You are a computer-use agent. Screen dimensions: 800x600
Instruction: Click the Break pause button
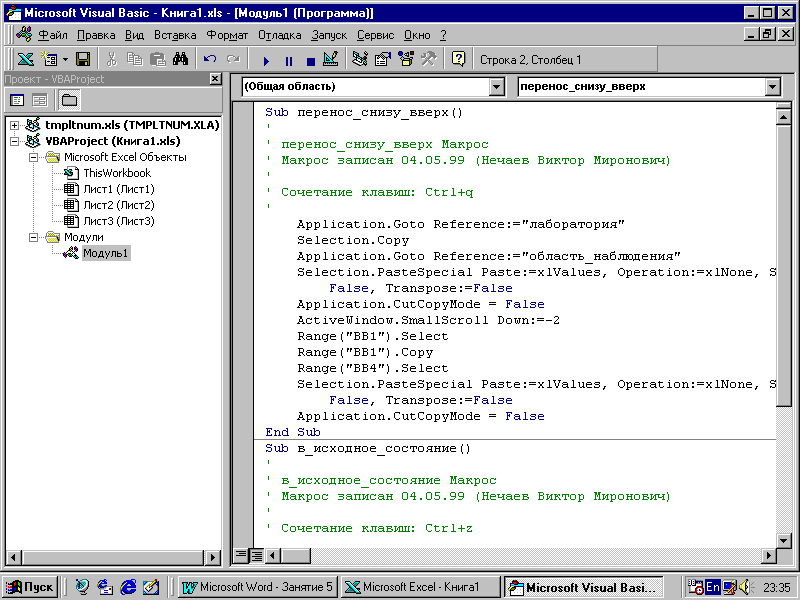click(x=289, y=61)
